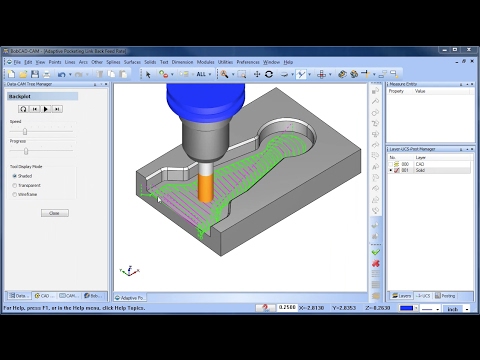Click the Paste clipboard icon

[123, 74]
